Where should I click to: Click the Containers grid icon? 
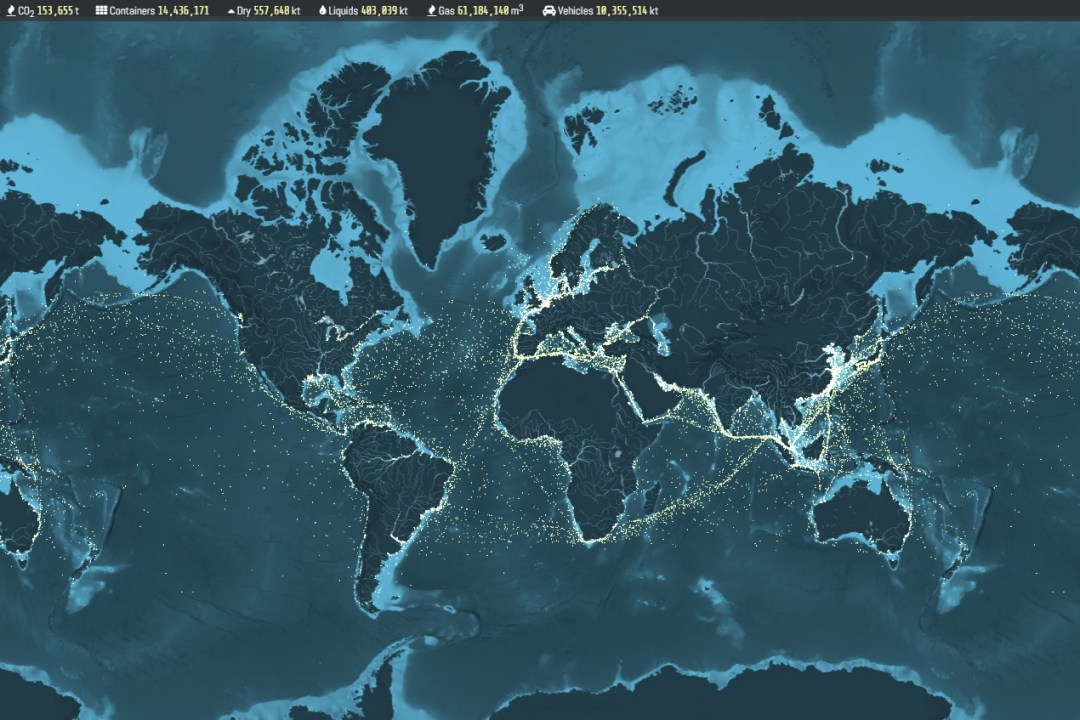(101, 11)
